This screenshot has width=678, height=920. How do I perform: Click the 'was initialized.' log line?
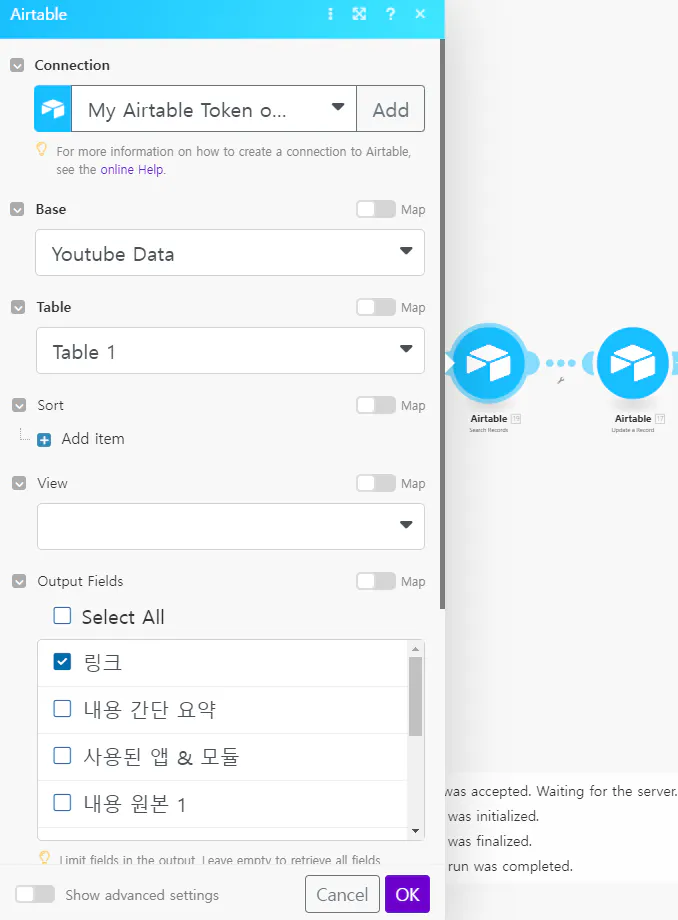(493, 816)
